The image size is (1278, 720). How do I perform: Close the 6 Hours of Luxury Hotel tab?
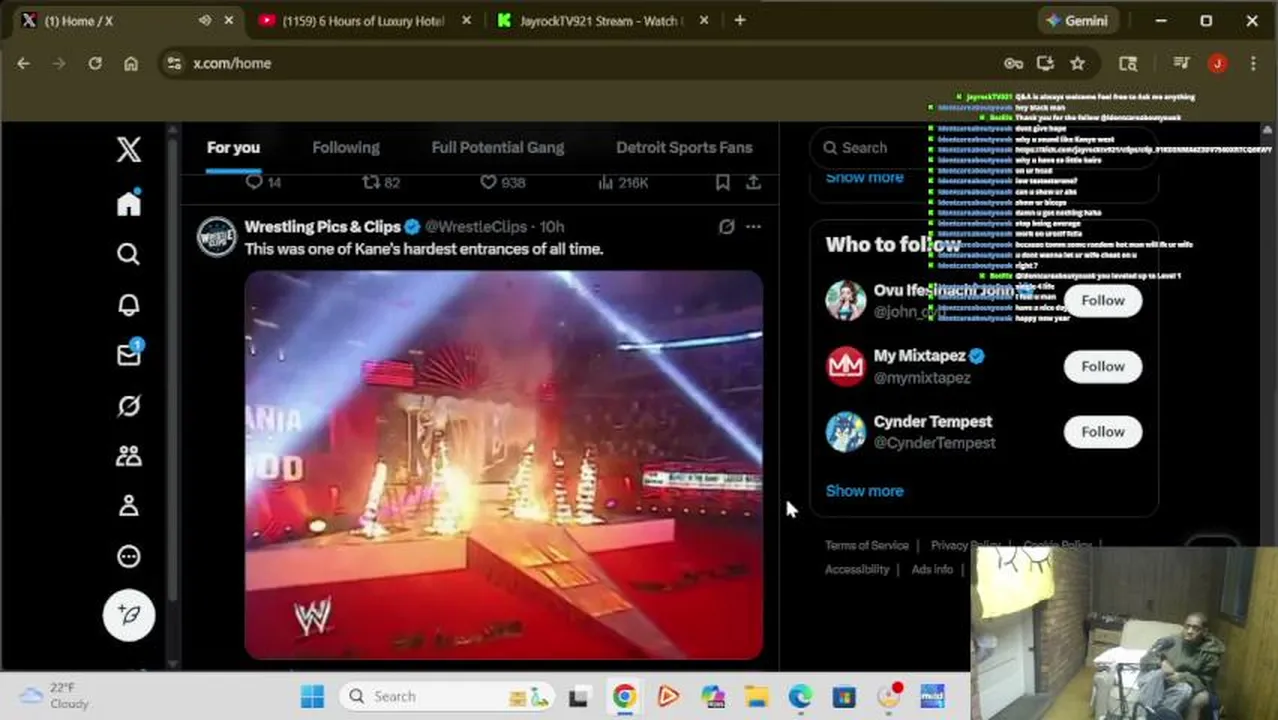pyautogui.click(x=466, y=20)
